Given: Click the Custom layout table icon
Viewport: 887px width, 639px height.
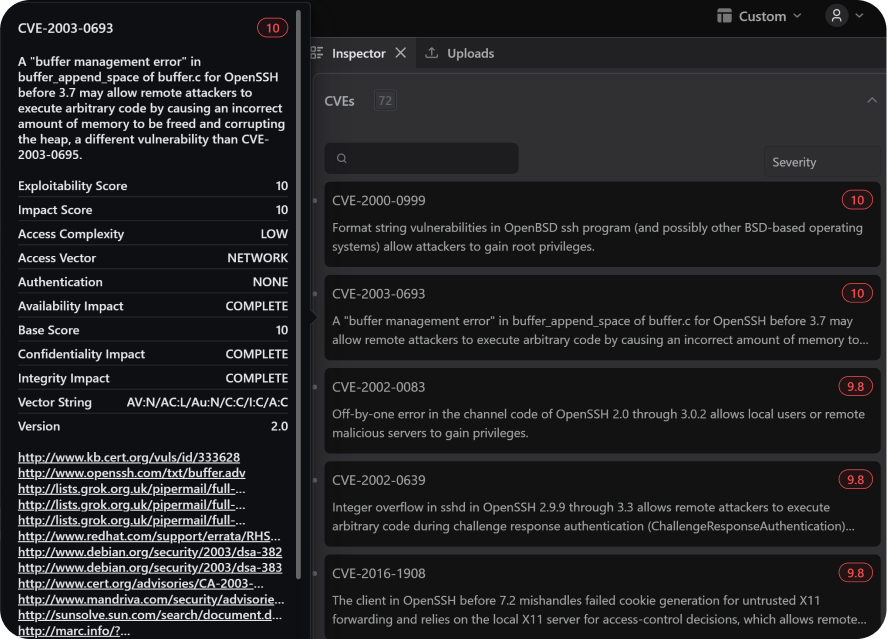Looking at the screenshot, I should pyautogui.click(x=725, y=16).
